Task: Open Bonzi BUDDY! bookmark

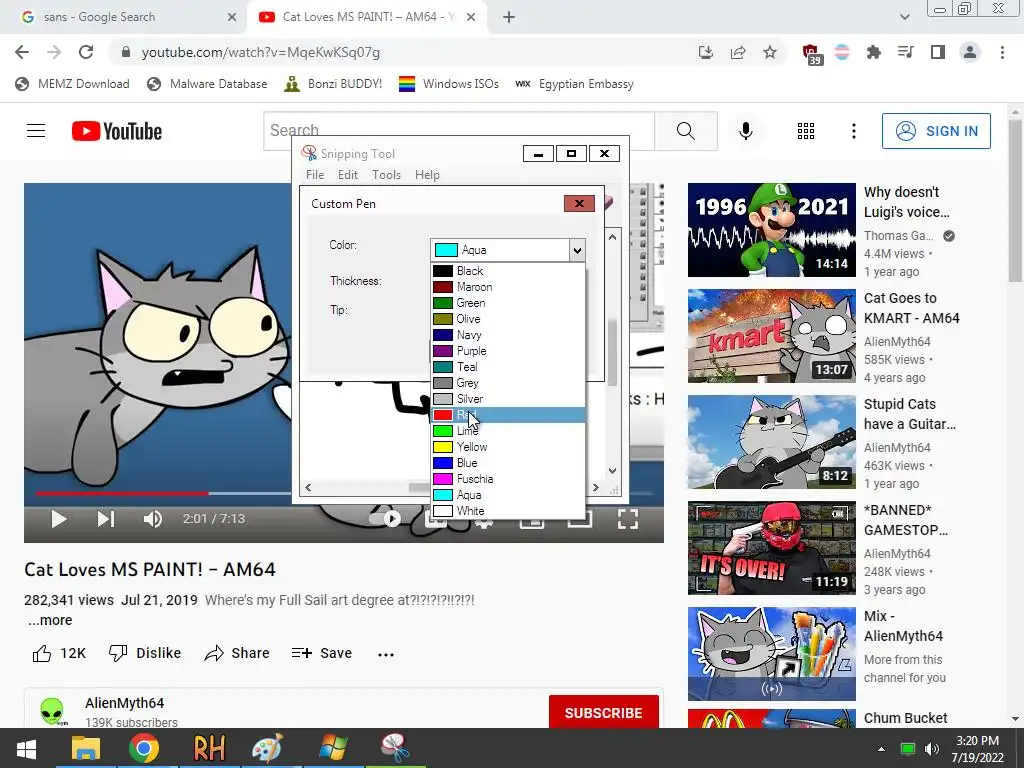Action: 333,84
